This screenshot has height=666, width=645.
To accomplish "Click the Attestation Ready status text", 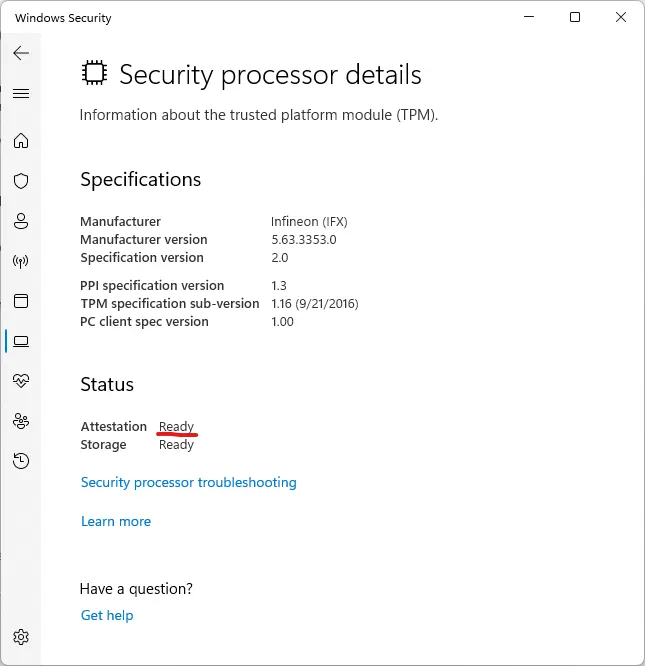I will (176, 426).
